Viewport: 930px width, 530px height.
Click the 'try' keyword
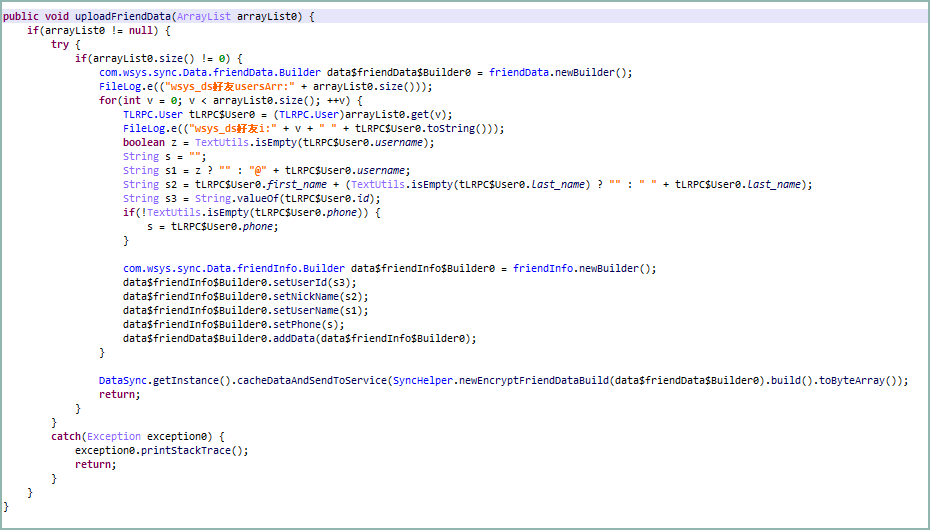60,44
